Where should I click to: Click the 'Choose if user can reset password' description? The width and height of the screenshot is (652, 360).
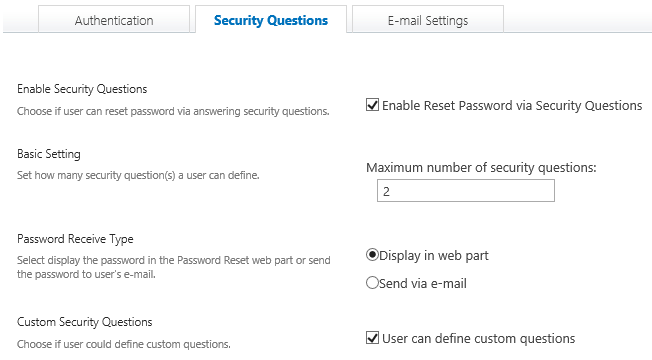[173, 111]
